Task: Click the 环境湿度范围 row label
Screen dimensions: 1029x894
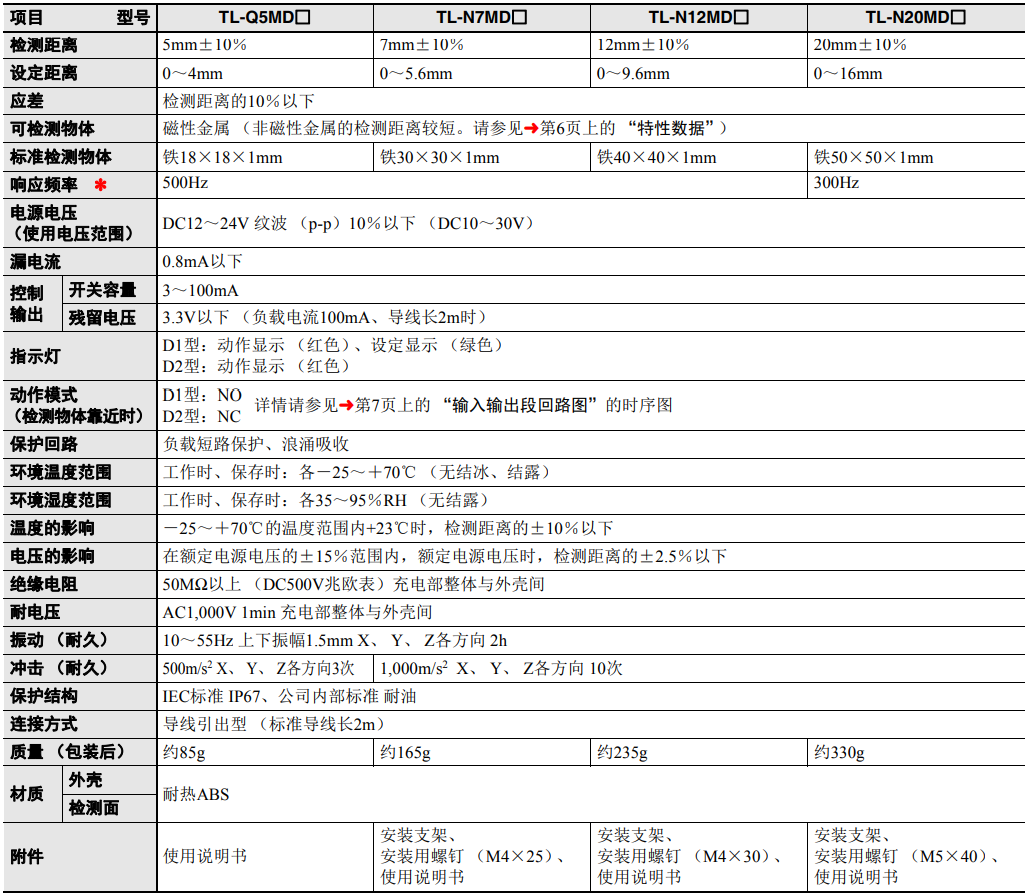Action: point(61,500)
